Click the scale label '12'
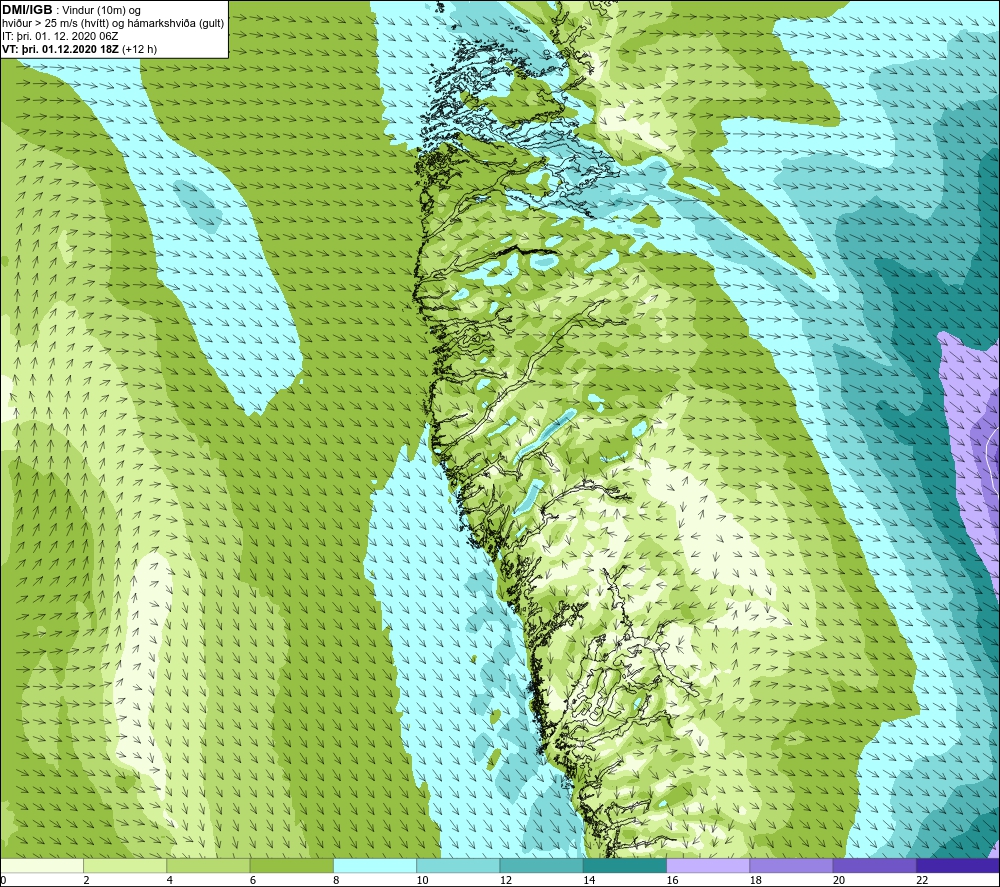Image resolution: width=1000 pixels, height=887 pixels. (x=506, y=881)
